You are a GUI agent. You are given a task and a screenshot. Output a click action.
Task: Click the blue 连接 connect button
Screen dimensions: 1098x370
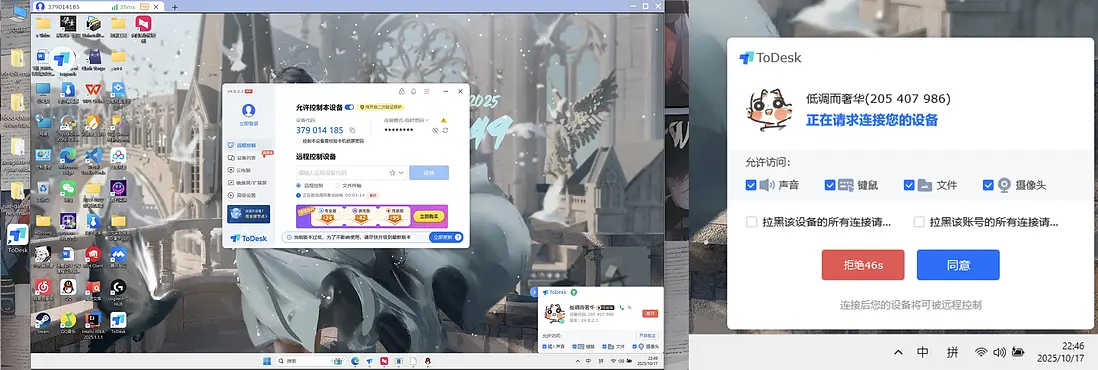click(429, 172)
